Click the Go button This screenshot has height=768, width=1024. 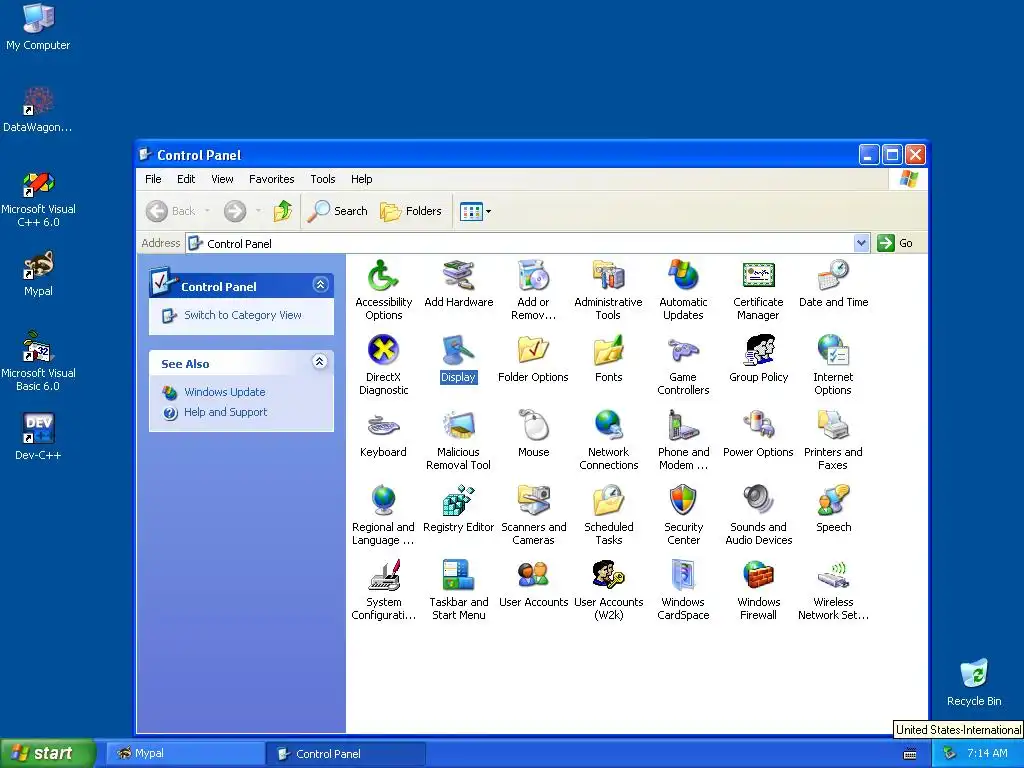895,243
